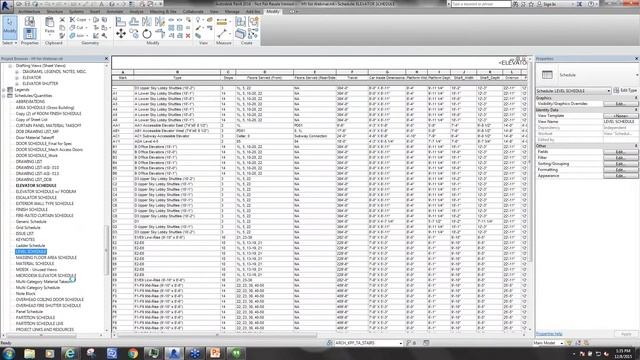Open PowerPoint from the taskbar
The height and width of the screenshot is (360, 640).
[x=215, y=353]
